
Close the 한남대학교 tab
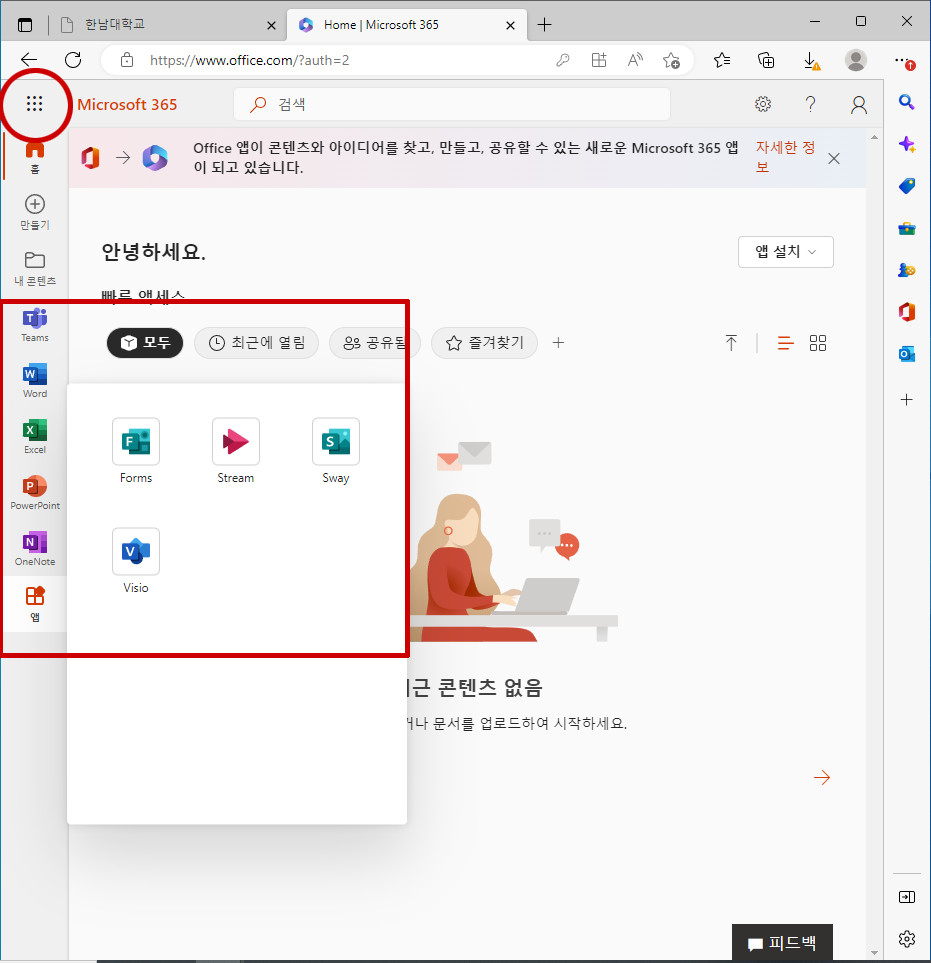click(271, 25)
